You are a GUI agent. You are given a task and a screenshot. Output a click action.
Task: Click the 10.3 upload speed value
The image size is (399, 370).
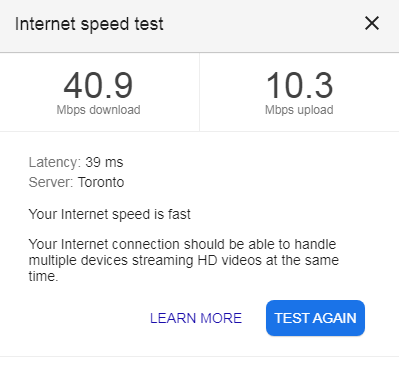(x=299, y=86)
